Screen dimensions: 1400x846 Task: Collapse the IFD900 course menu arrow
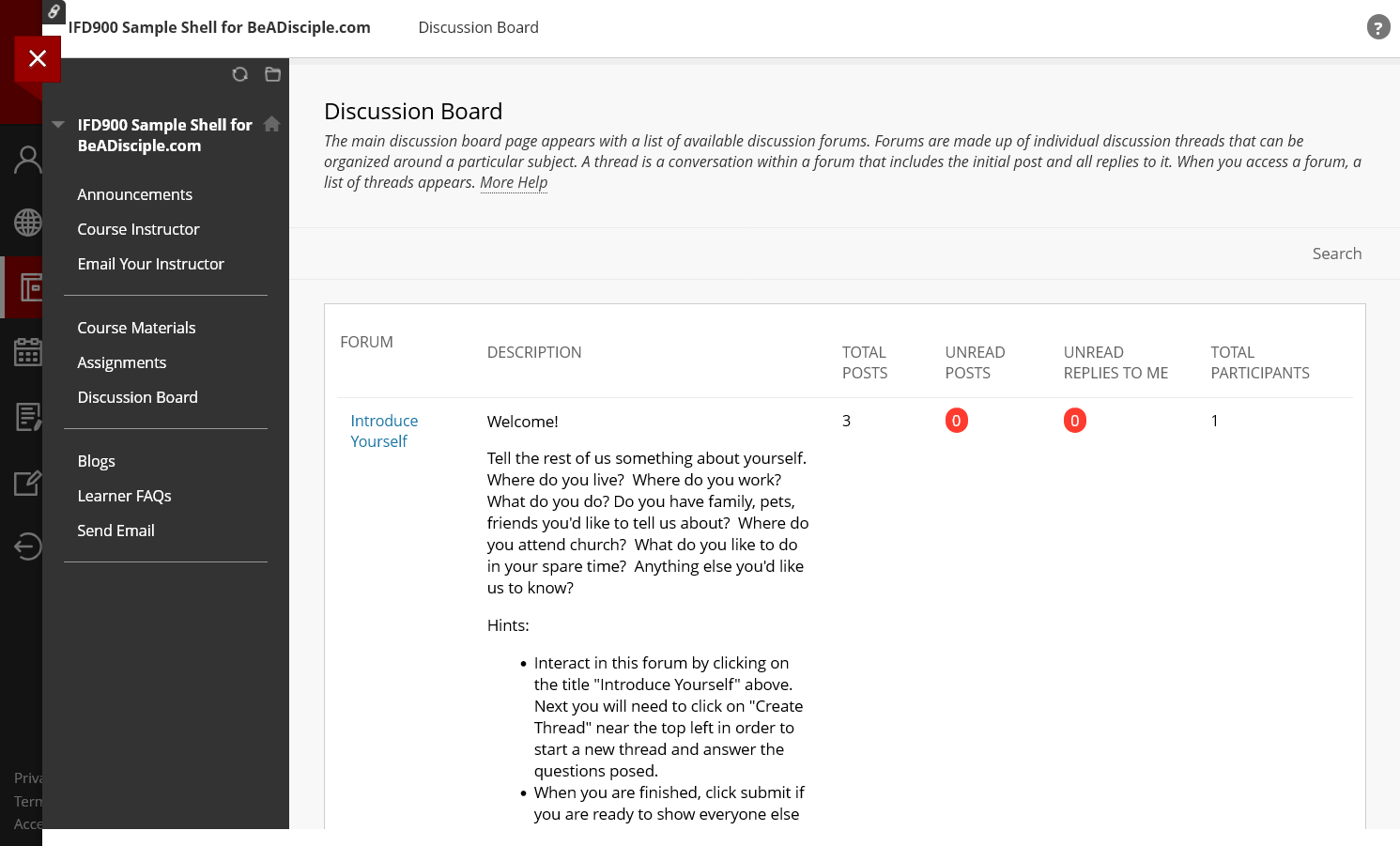tap(58, 124)
